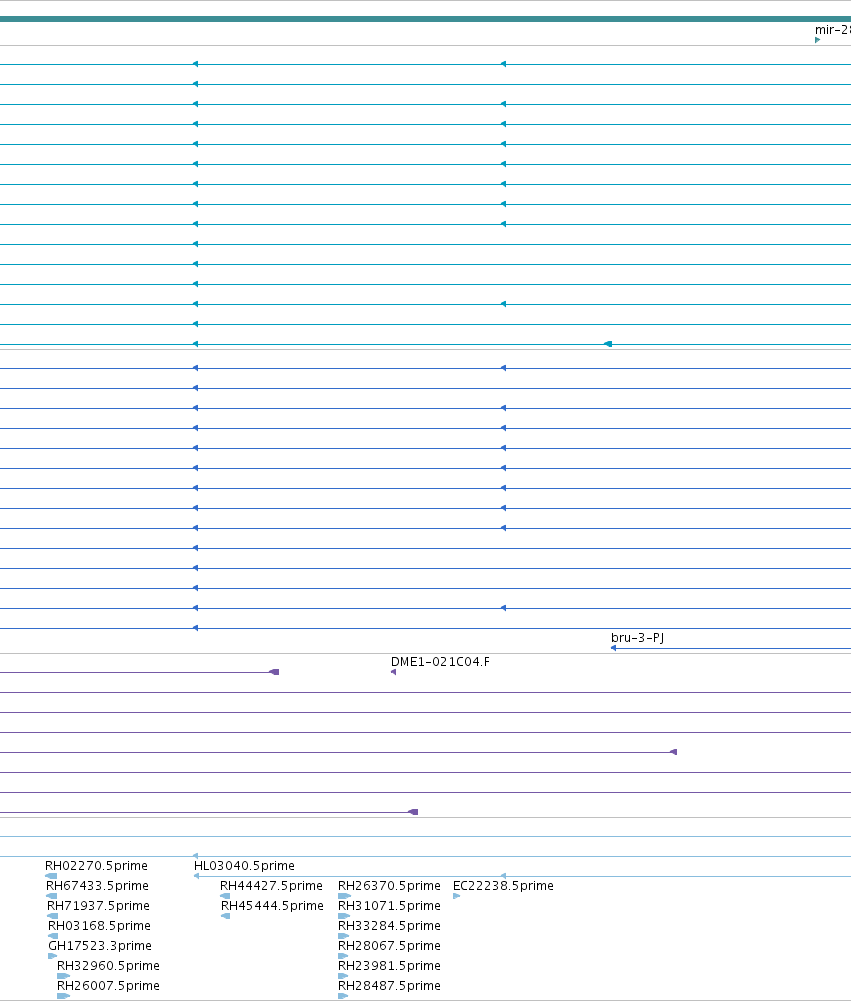Click the bru-3-PJ transcript label
This screenshot has height=1001, width=851.
tap(637, 638)
